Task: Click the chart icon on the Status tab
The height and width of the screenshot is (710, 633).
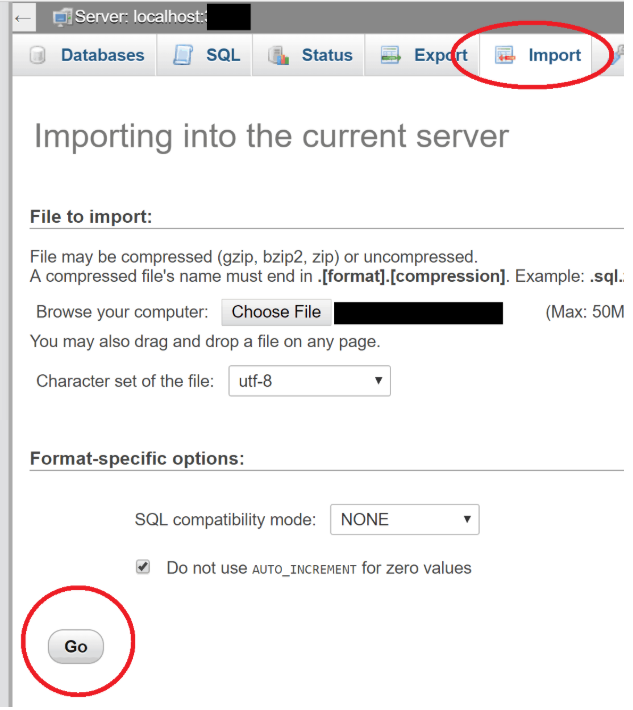Action: tap(278, 55)
